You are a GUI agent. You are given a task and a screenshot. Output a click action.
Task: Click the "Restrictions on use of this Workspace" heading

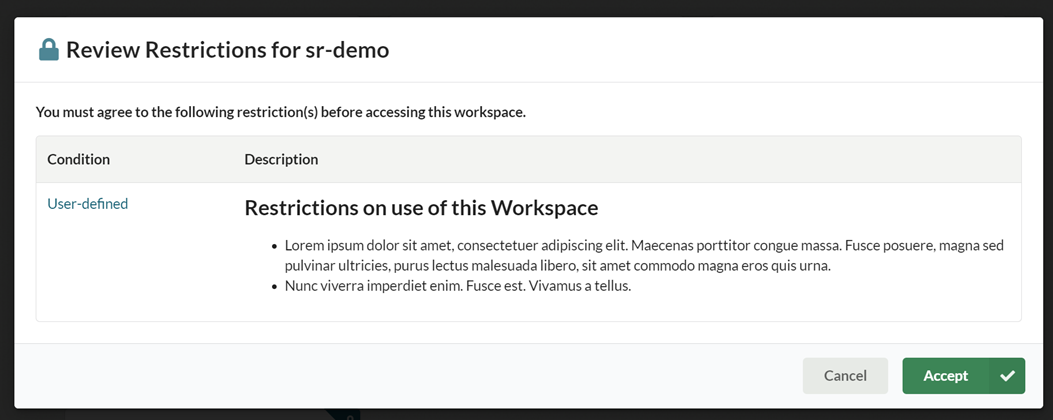click(421, 208)
